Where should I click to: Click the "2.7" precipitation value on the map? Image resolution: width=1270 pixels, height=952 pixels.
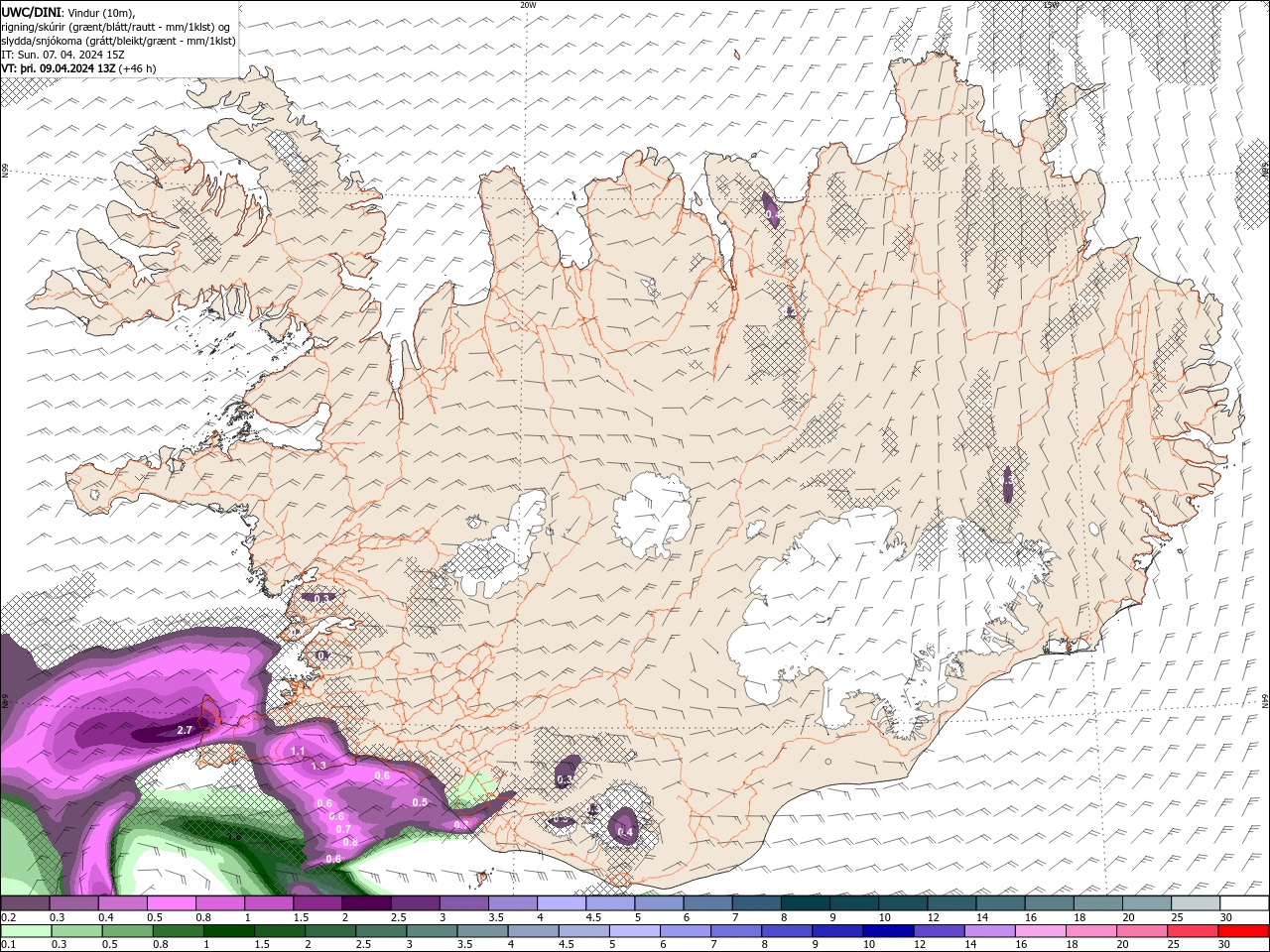pos(184,731)
